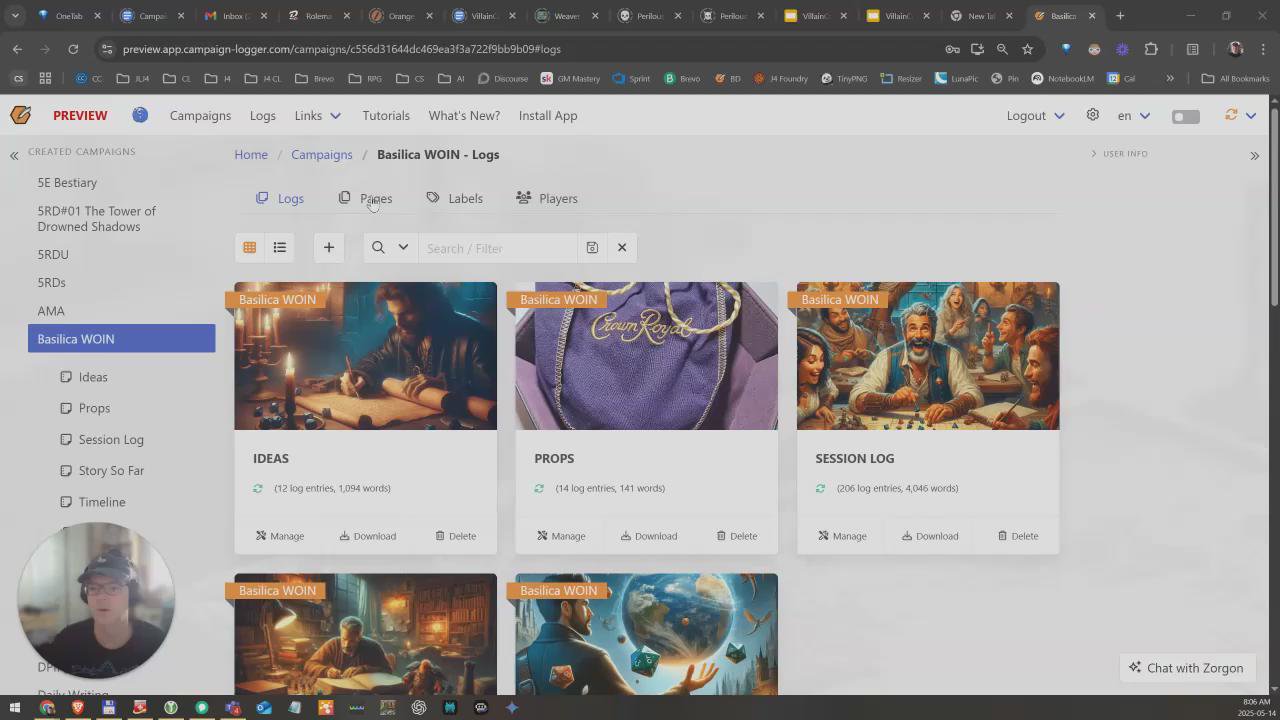Click the Campaigns breadcrumb link
Screen dimensions: 1280x720
[322, 155]
